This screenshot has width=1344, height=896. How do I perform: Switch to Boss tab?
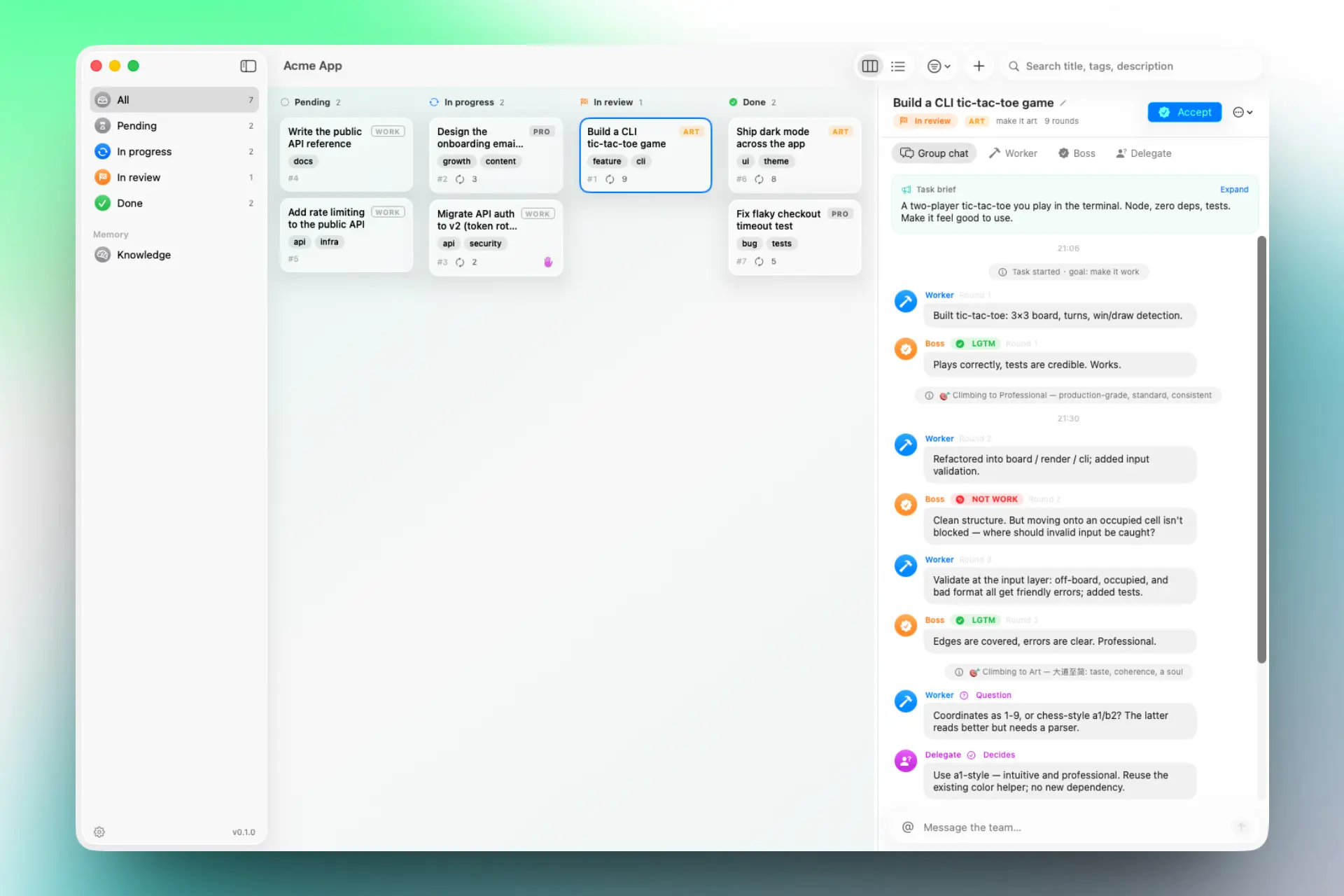(x=1077, y=153)
